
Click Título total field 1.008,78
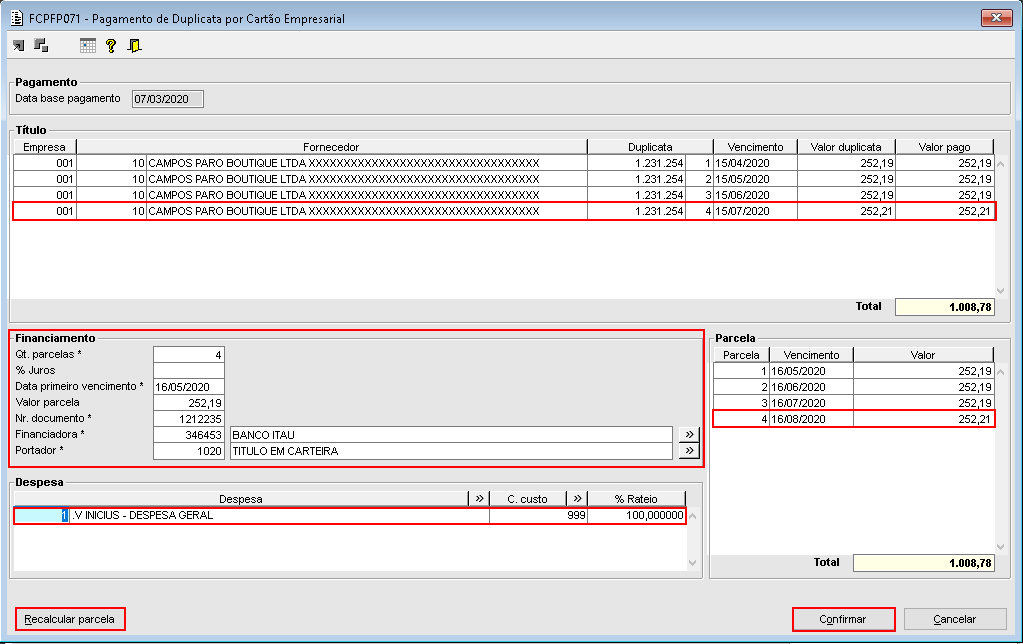coord(945,307)
